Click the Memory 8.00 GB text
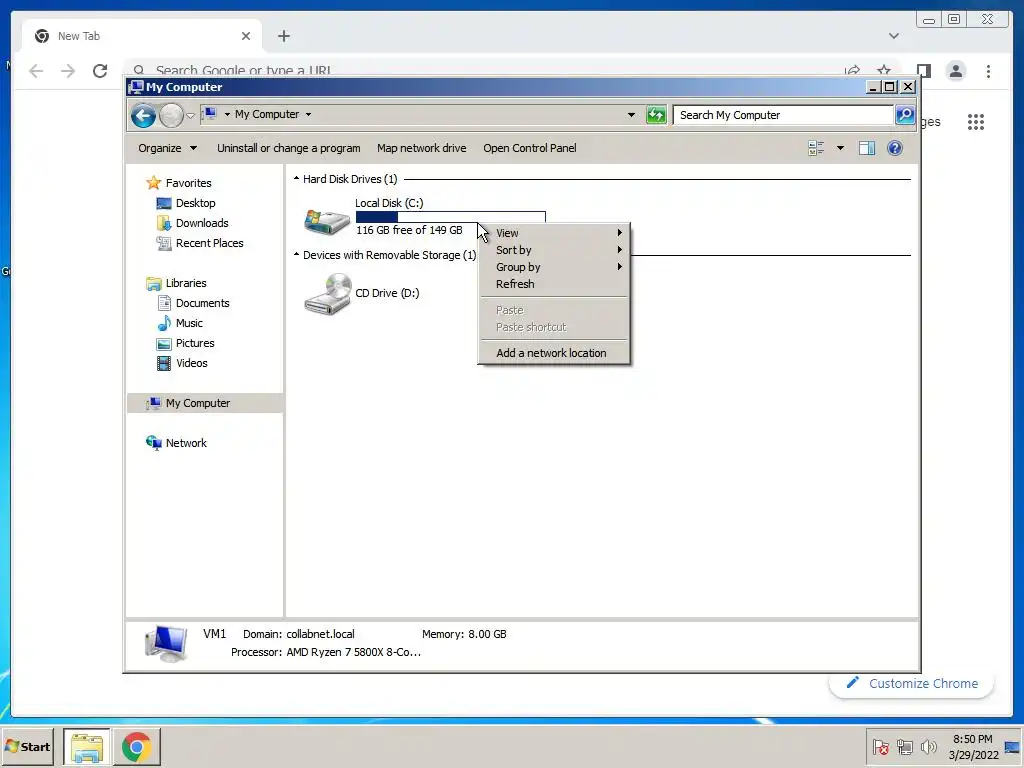 (464, 634)
